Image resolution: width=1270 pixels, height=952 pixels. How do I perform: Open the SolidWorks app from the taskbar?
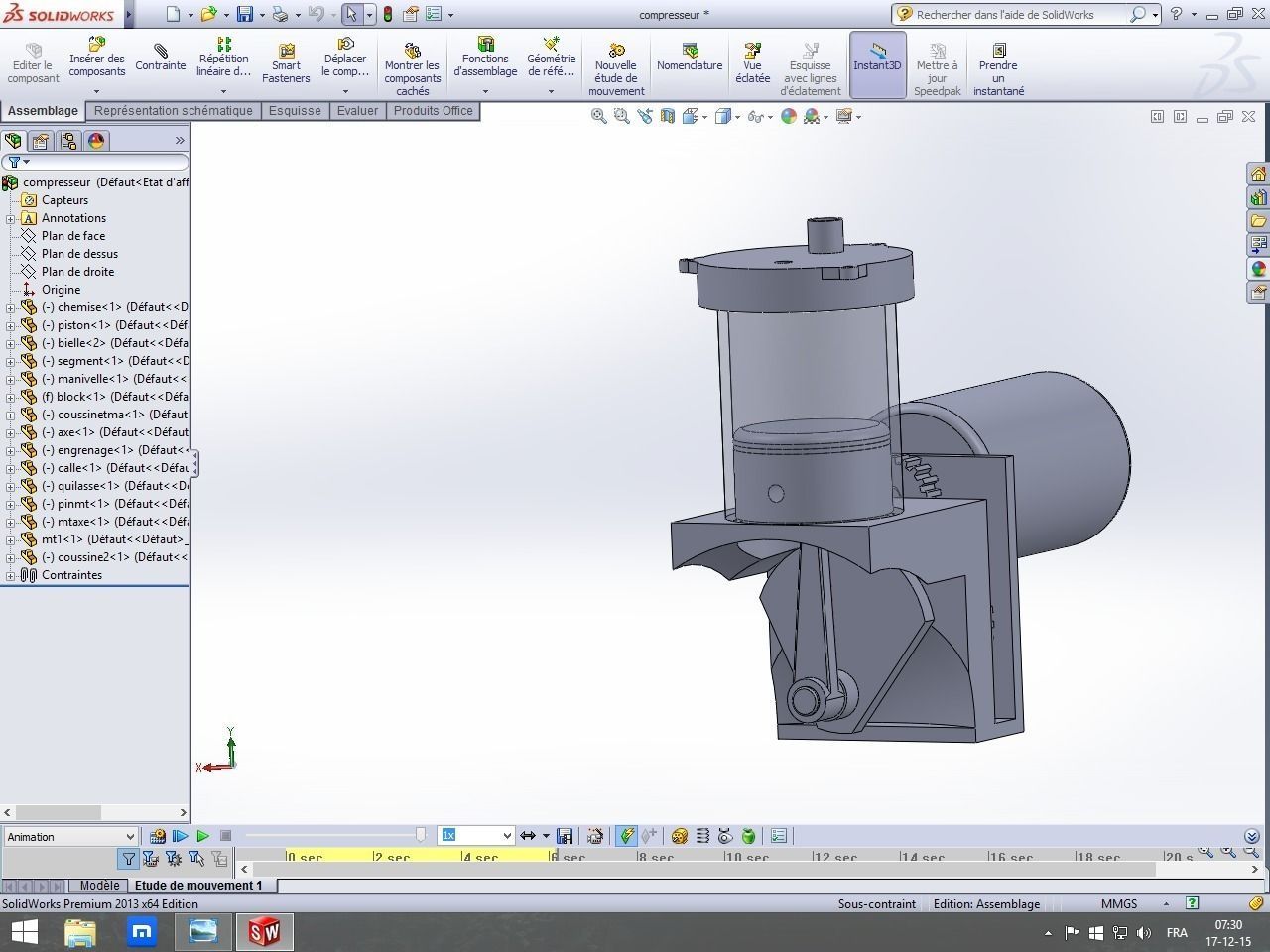click(x=264, y=932)
